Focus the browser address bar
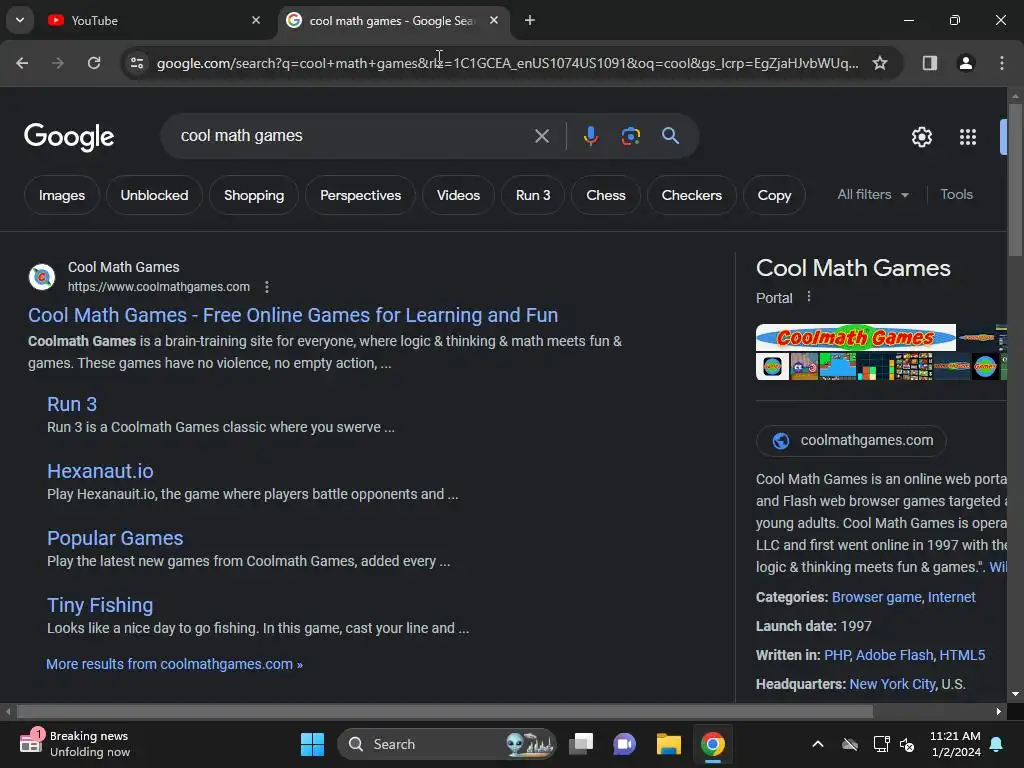 507,63
